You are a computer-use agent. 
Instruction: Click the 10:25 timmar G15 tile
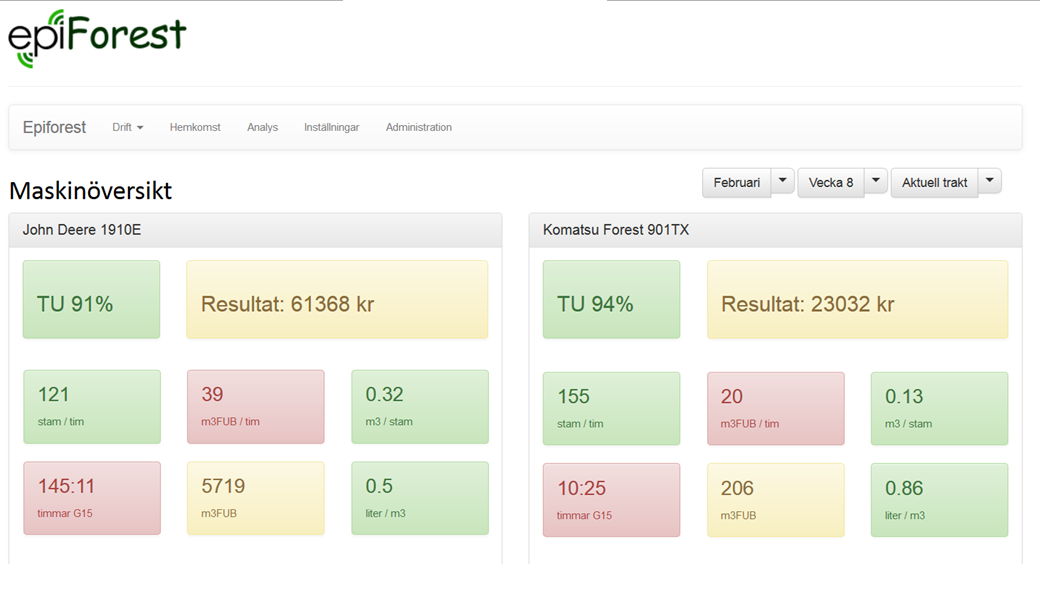[612, 500]
